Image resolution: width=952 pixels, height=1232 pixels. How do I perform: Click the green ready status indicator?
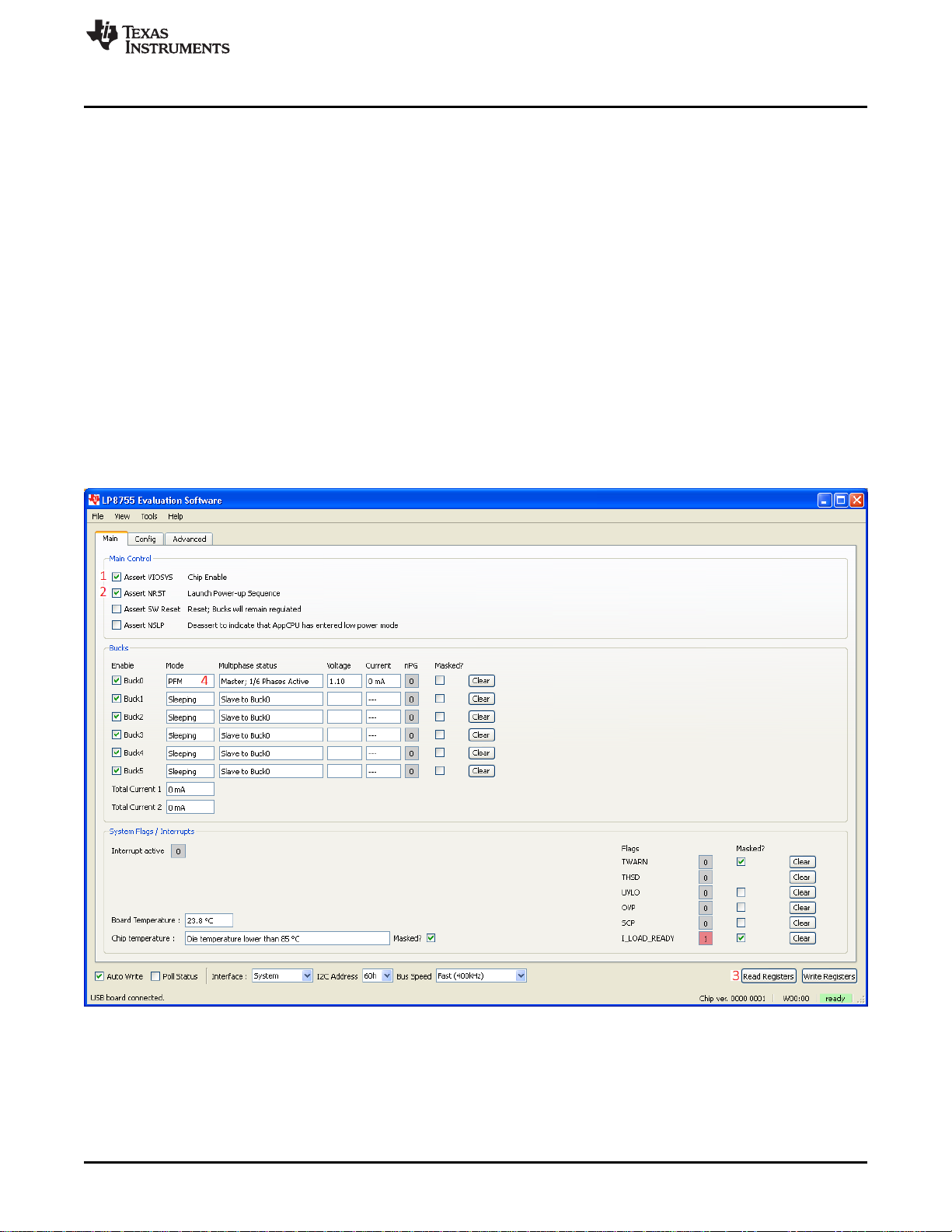[835, 999]
